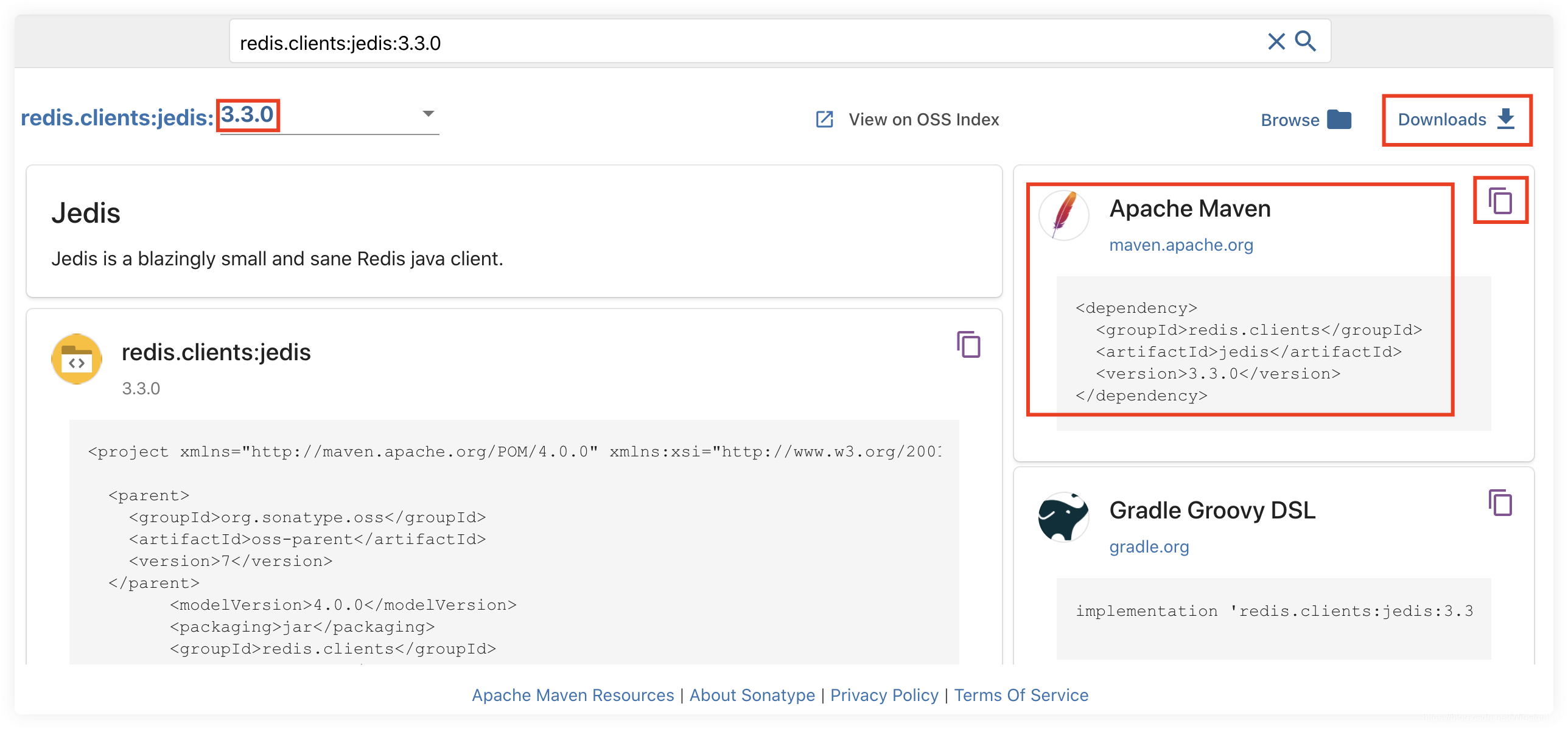Click the Gradle Groovy DSL title
1568x729 pixels.
tap(1213, 511)
